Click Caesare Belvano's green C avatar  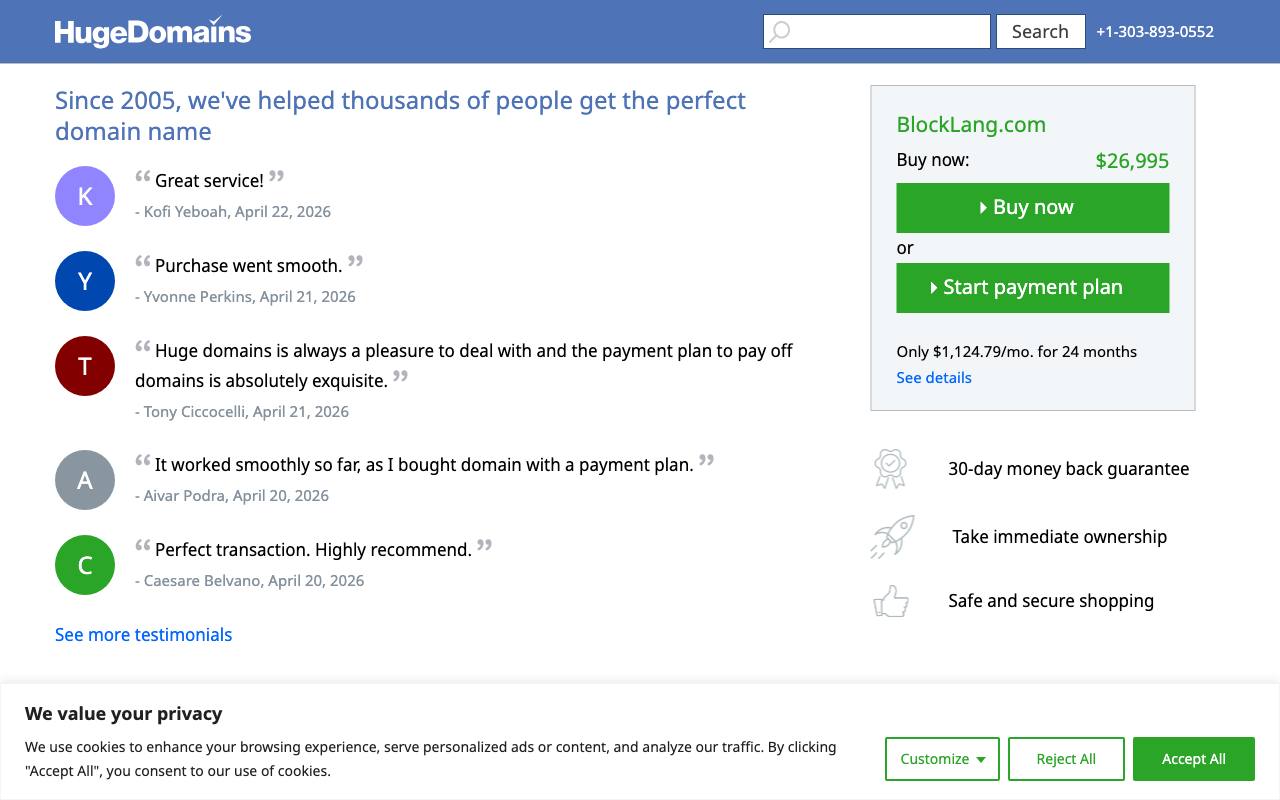pyautogui.click(x=85, y=565)
